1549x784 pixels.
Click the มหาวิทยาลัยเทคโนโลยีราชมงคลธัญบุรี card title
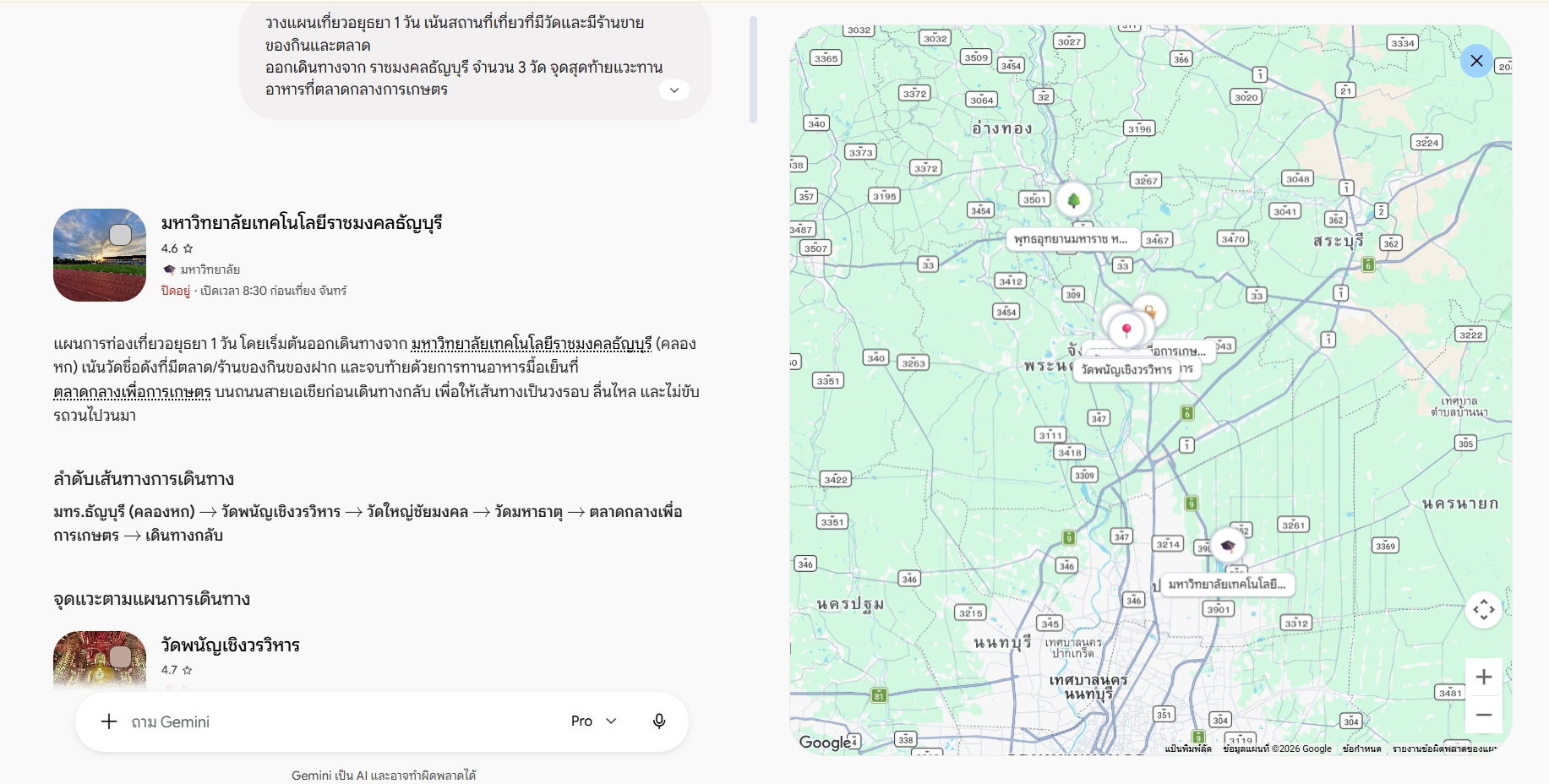coord(302,223)
